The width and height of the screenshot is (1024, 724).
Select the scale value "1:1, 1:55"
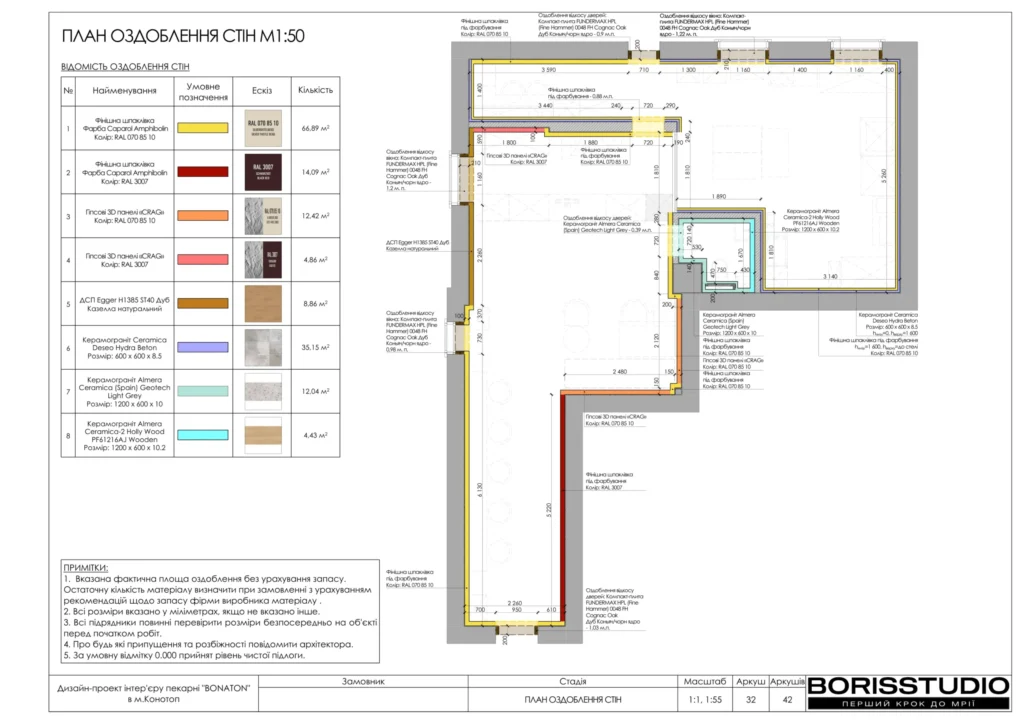(x=705, y=700)
